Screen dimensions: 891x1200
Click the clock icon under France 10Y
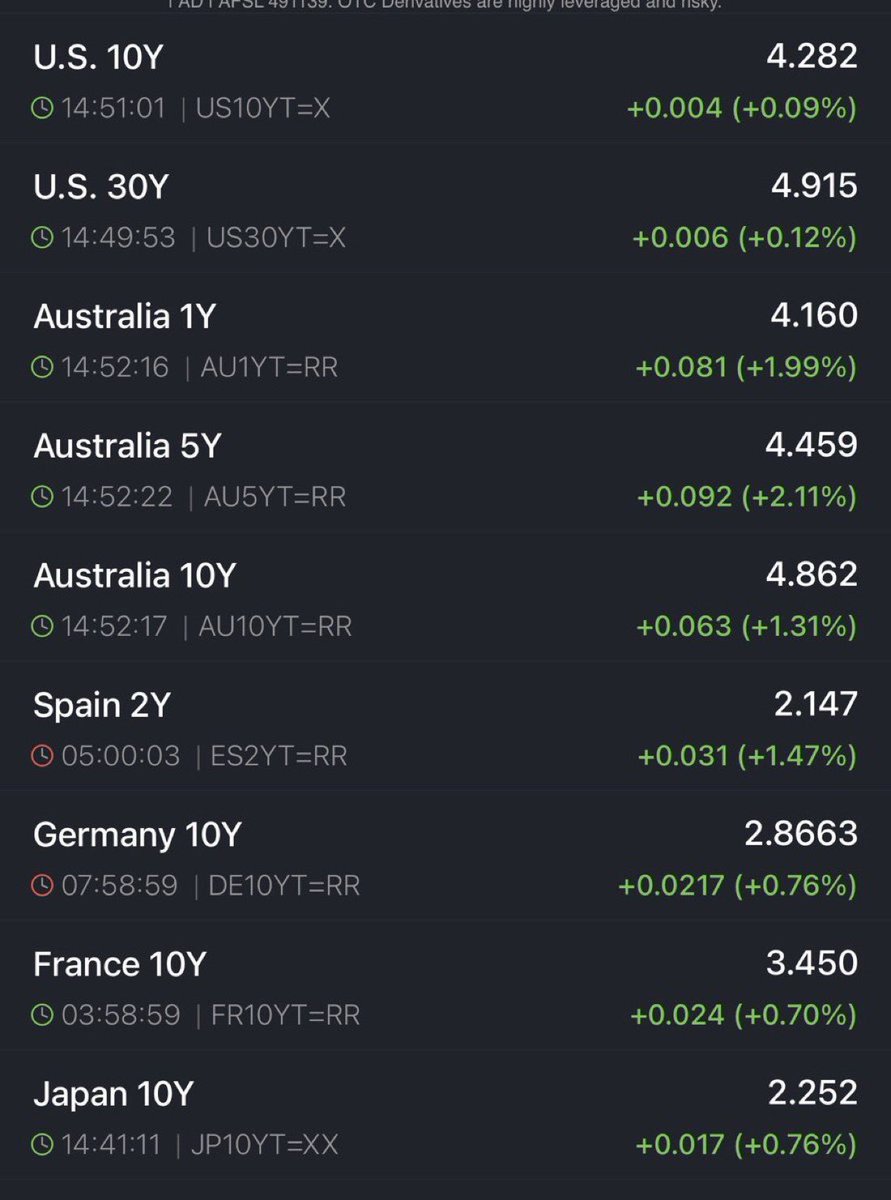coord(43,1016)
